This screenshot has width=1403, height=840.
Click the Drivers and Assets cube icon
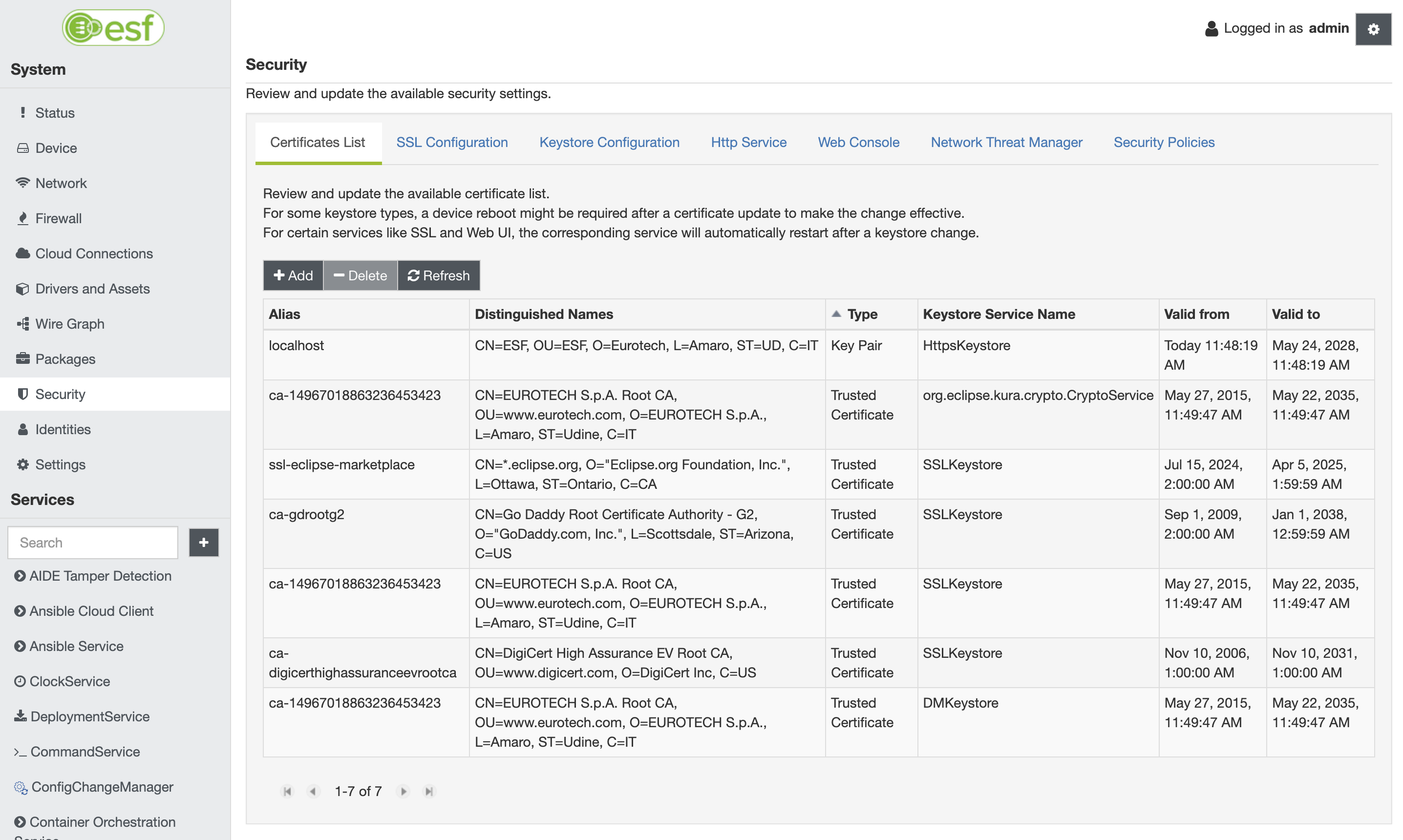pos(22,289)
